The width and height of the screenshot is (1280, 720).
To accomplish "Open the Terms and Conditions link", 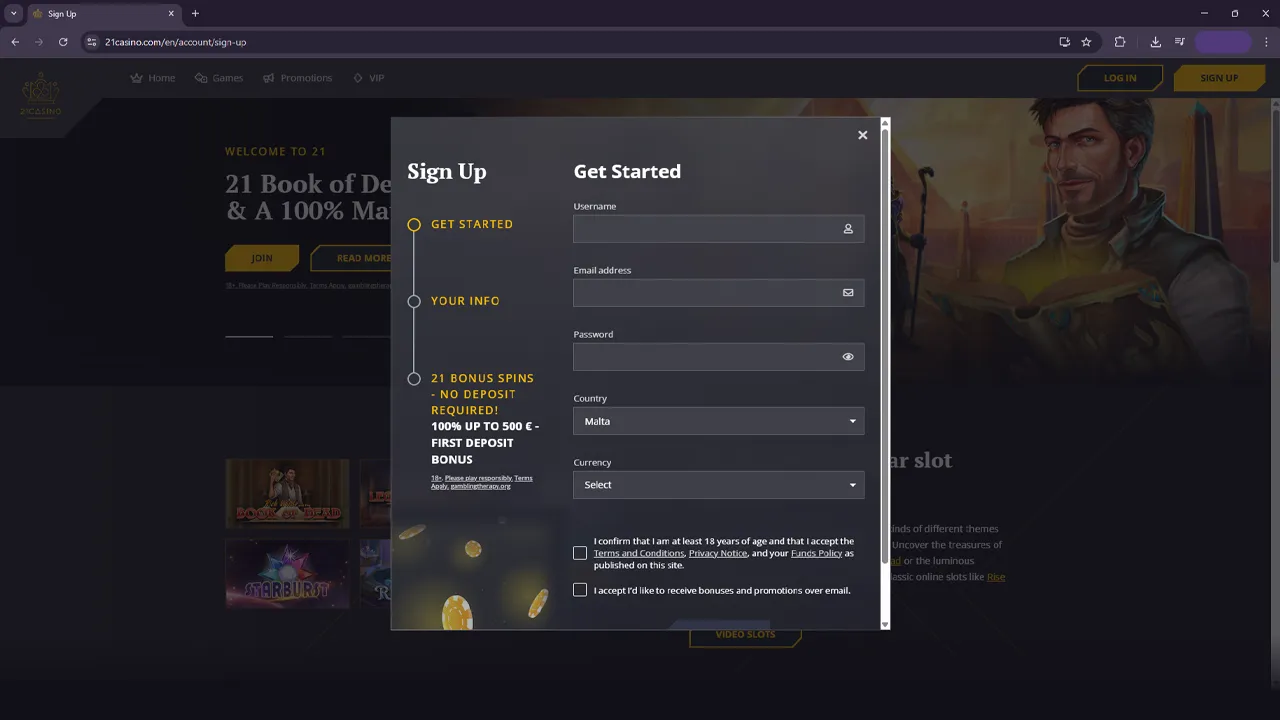I will [x=638, y=553].
